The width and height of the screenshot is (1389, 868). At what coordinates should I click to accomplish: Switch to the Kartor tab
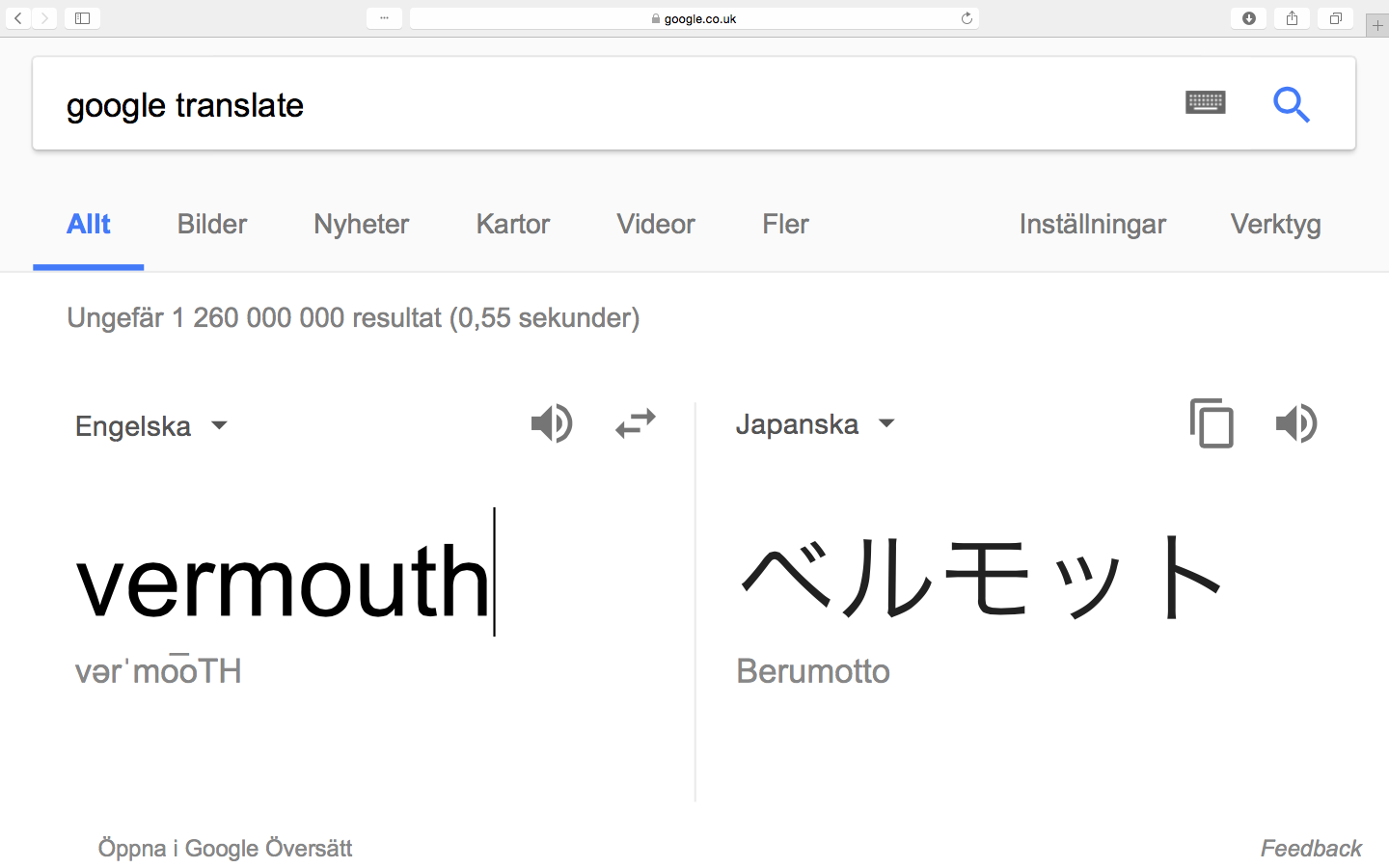[513, 224]
